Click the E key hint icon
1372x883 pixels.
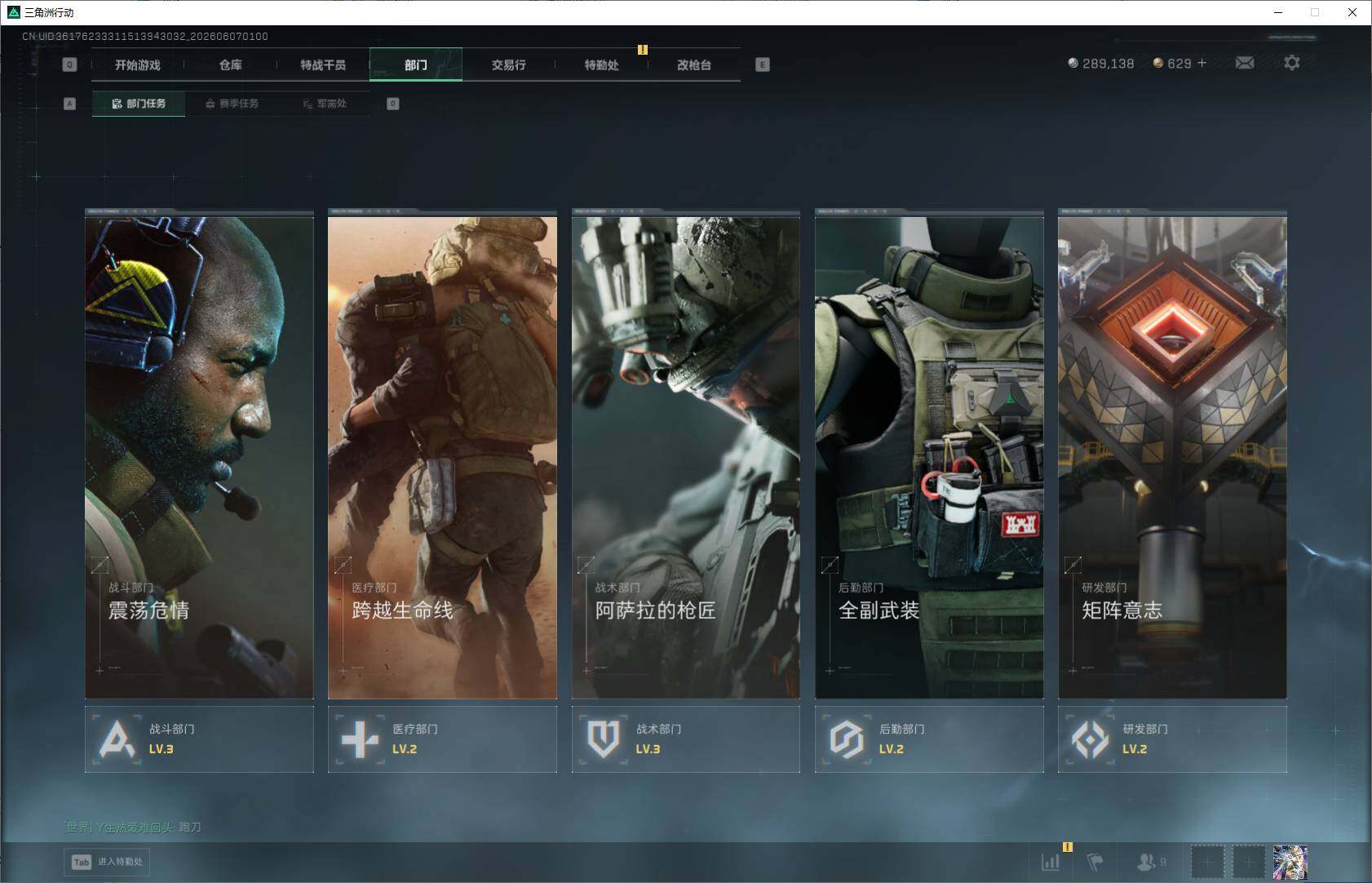click(x=763, y=64)
